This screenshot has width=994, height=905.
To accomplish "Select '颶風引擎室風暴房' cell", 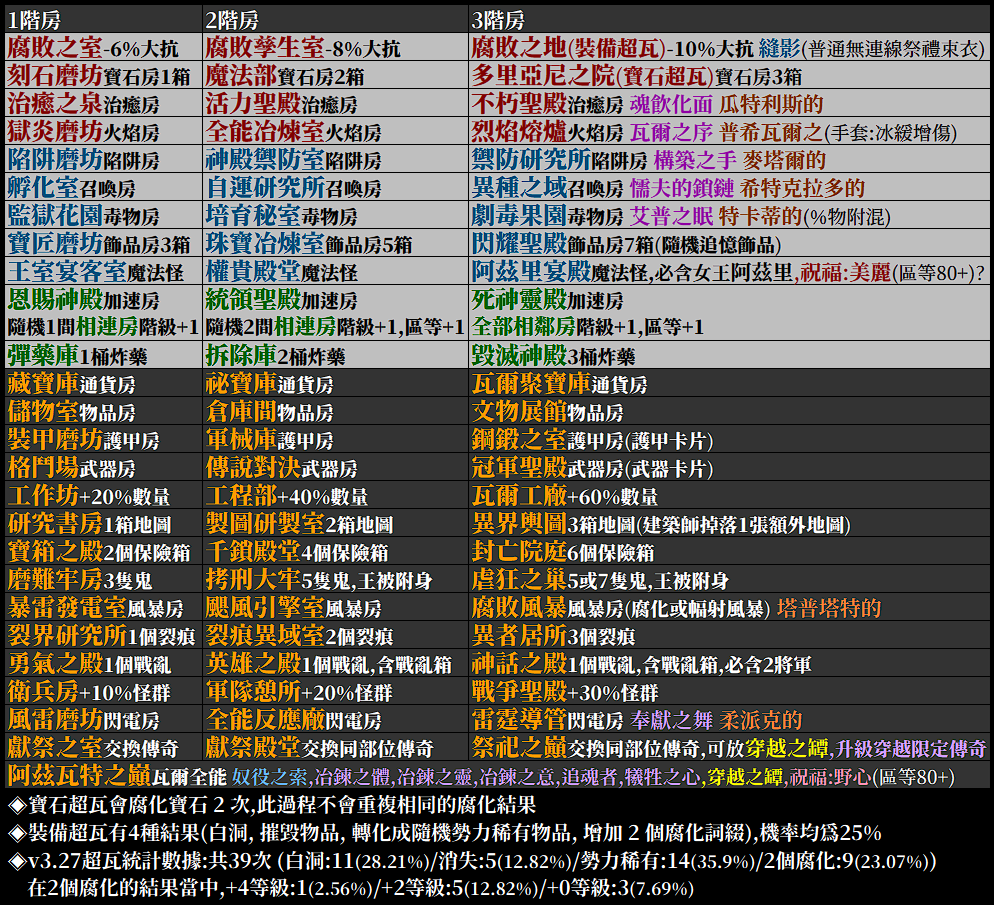I will click(x=335, y=606).
